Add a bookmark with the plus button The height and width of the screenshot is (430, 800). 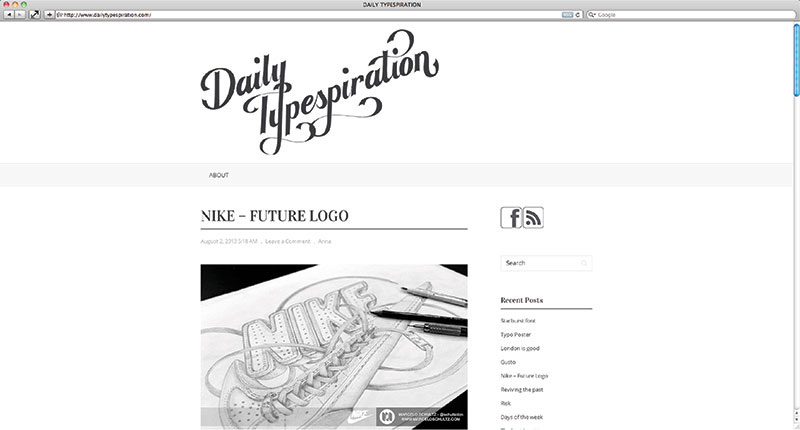click(49, 15)
